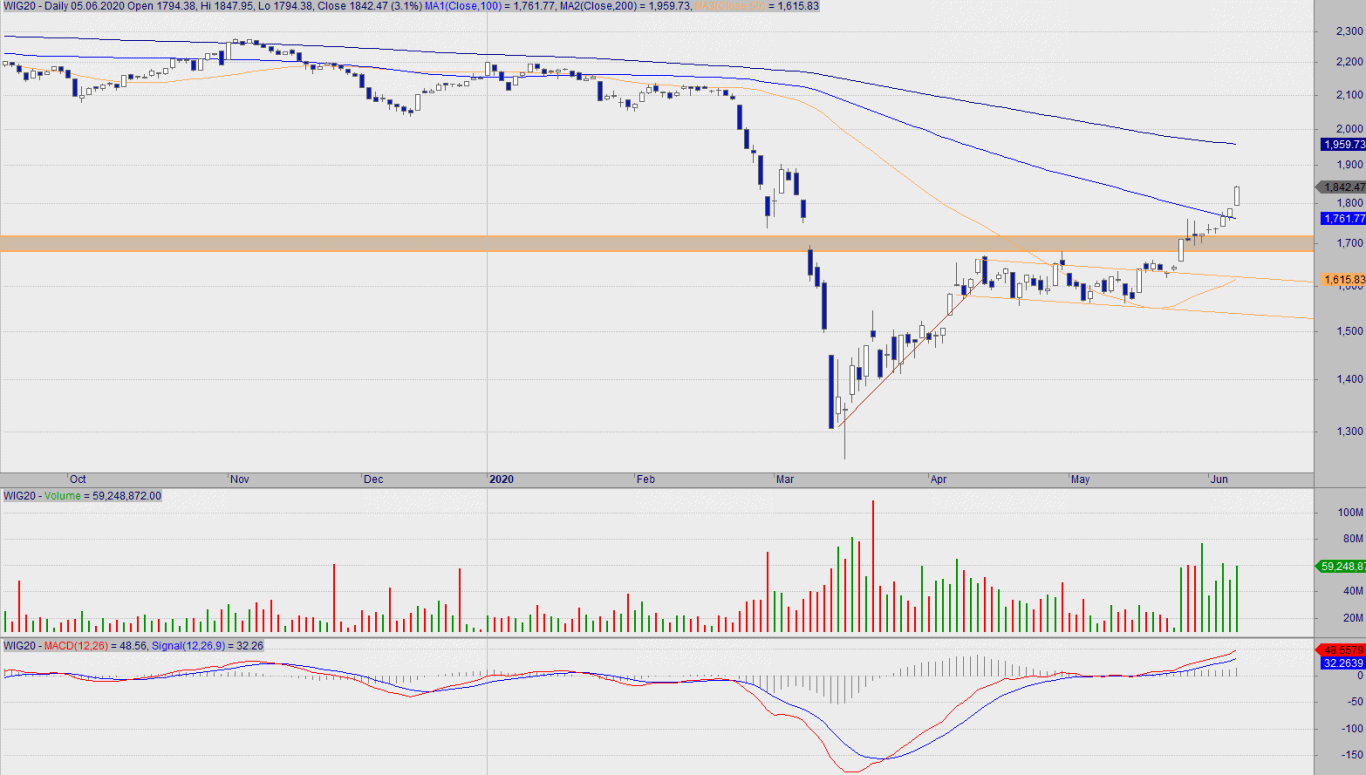Click the 2,200 price axis label

point(1349,62)
